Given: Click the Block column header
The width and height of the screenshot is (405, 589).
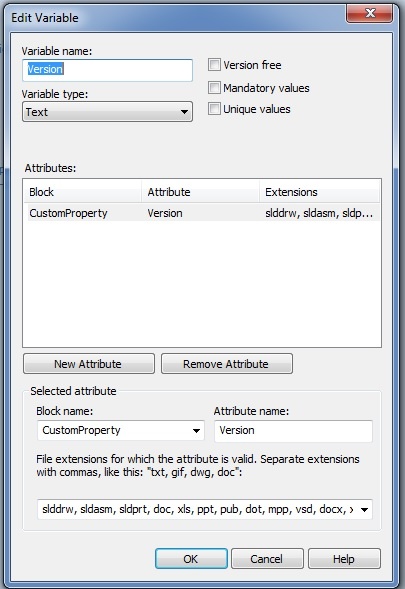Looking at the screenshot, I should click(82, 192).
